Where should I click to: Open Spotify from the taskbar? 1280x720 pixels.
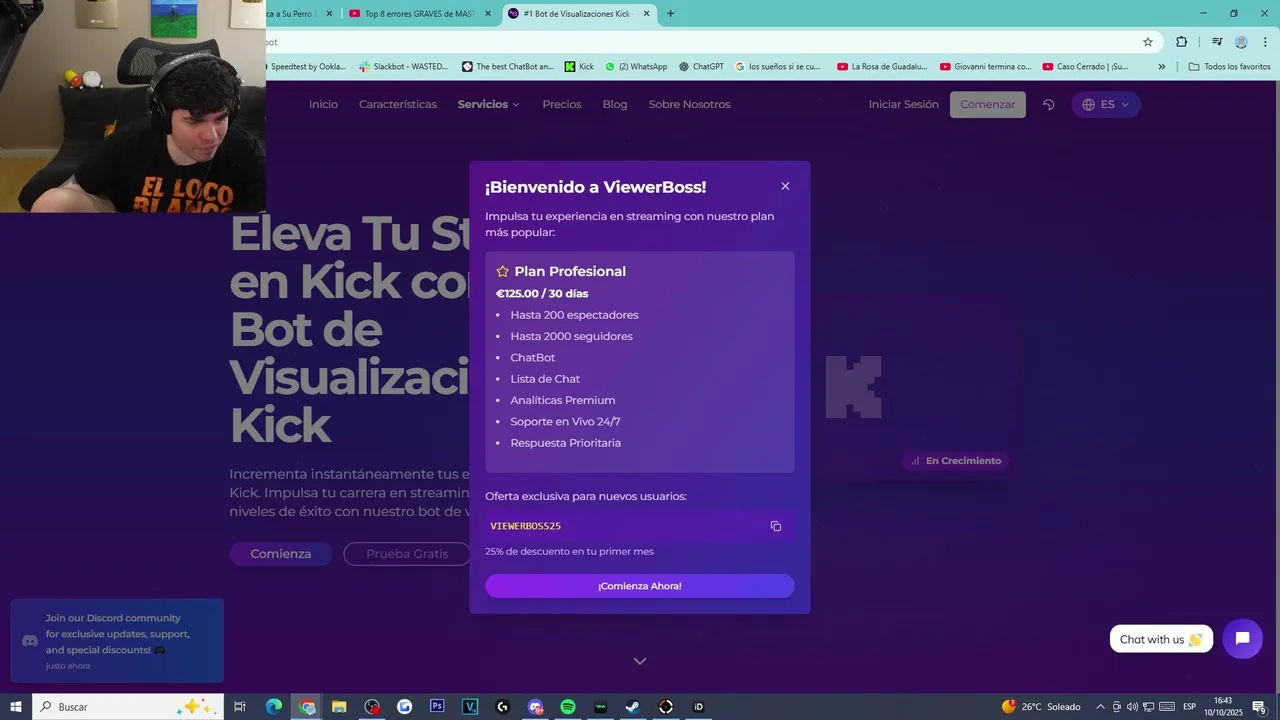tap(568, 707)
